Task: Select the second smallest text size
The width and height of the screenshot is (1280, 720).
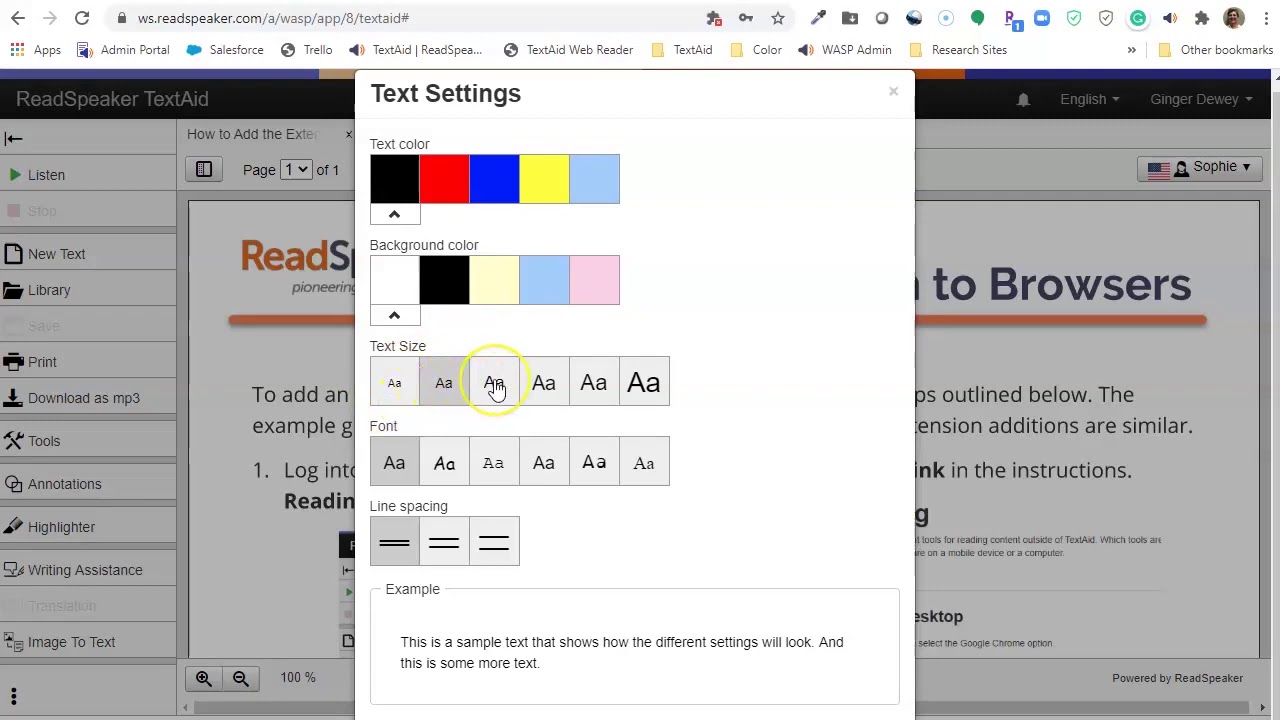Action: 445,382
